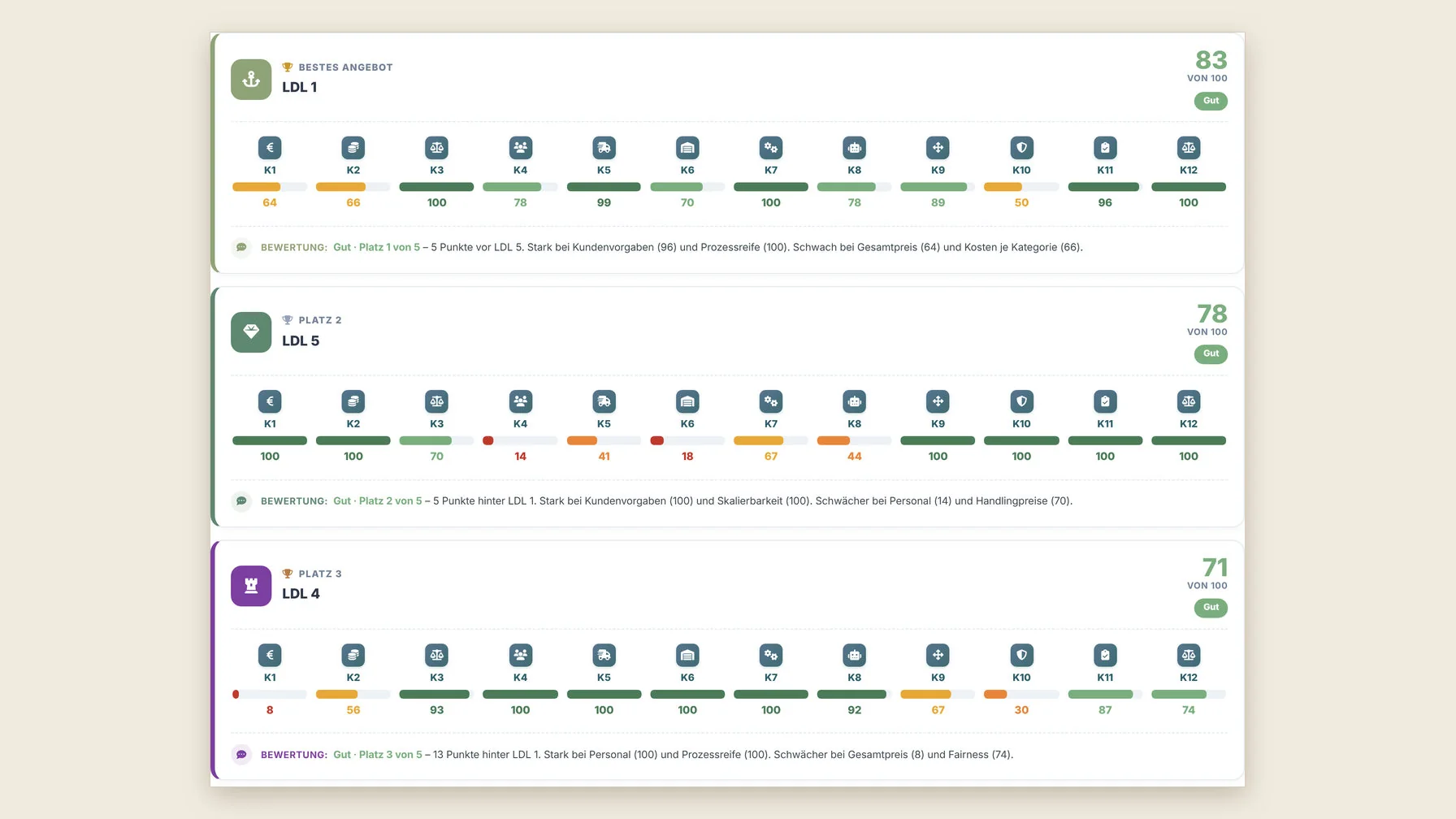1456x819 pixels.
Task: Select the K5 truck icon in LDL 1
Action: click(x=604, y=148)
